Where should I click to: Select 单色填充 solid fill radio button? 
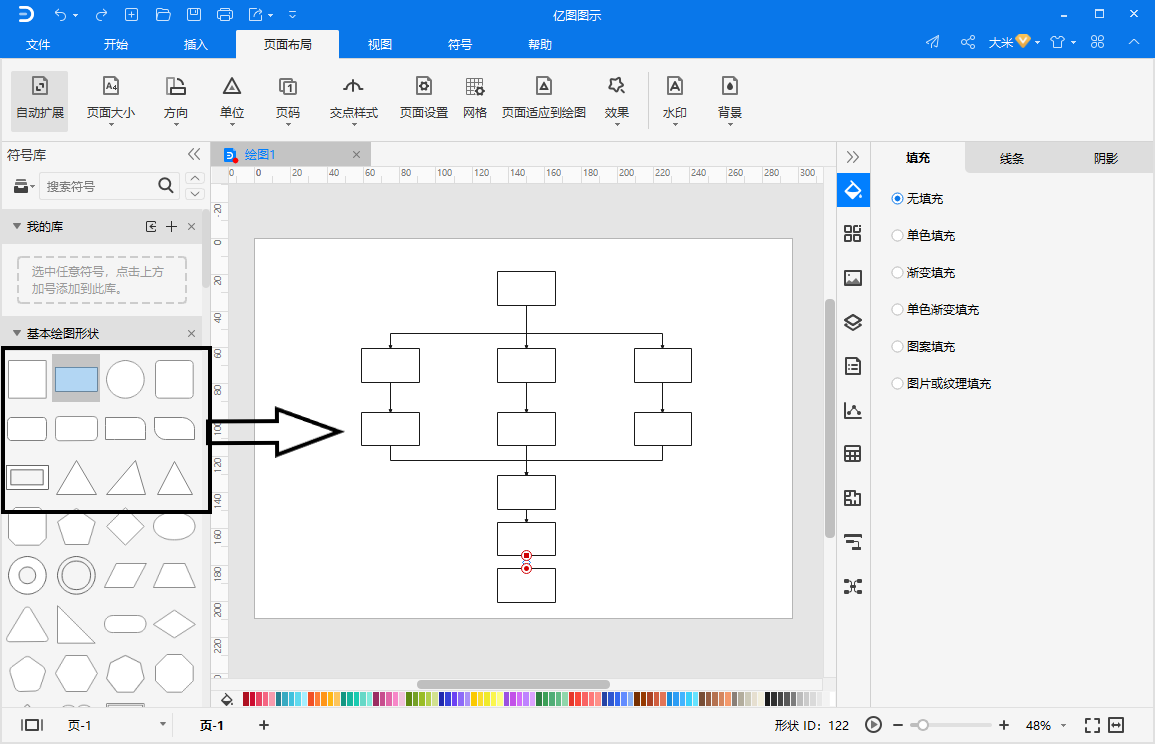[897, 236]
